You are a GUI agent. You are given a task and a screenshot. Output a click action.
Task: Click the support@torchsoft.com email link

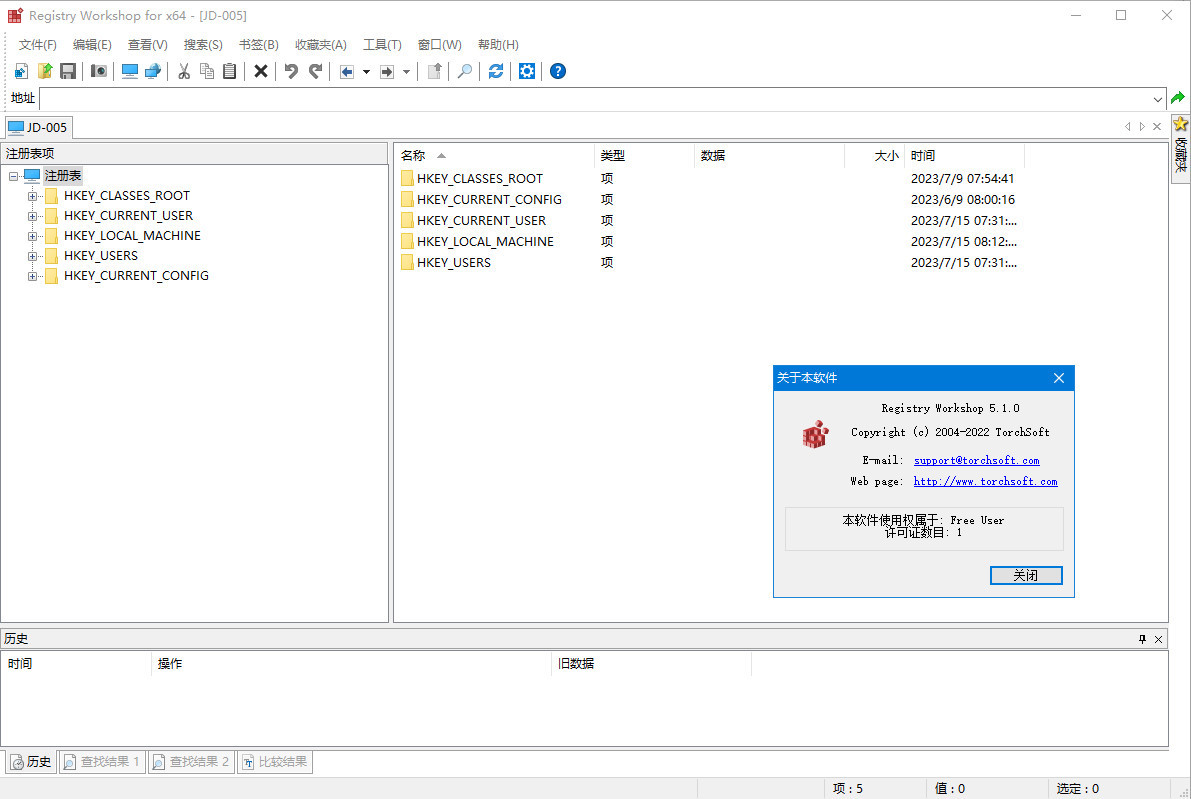click(976, 460)
